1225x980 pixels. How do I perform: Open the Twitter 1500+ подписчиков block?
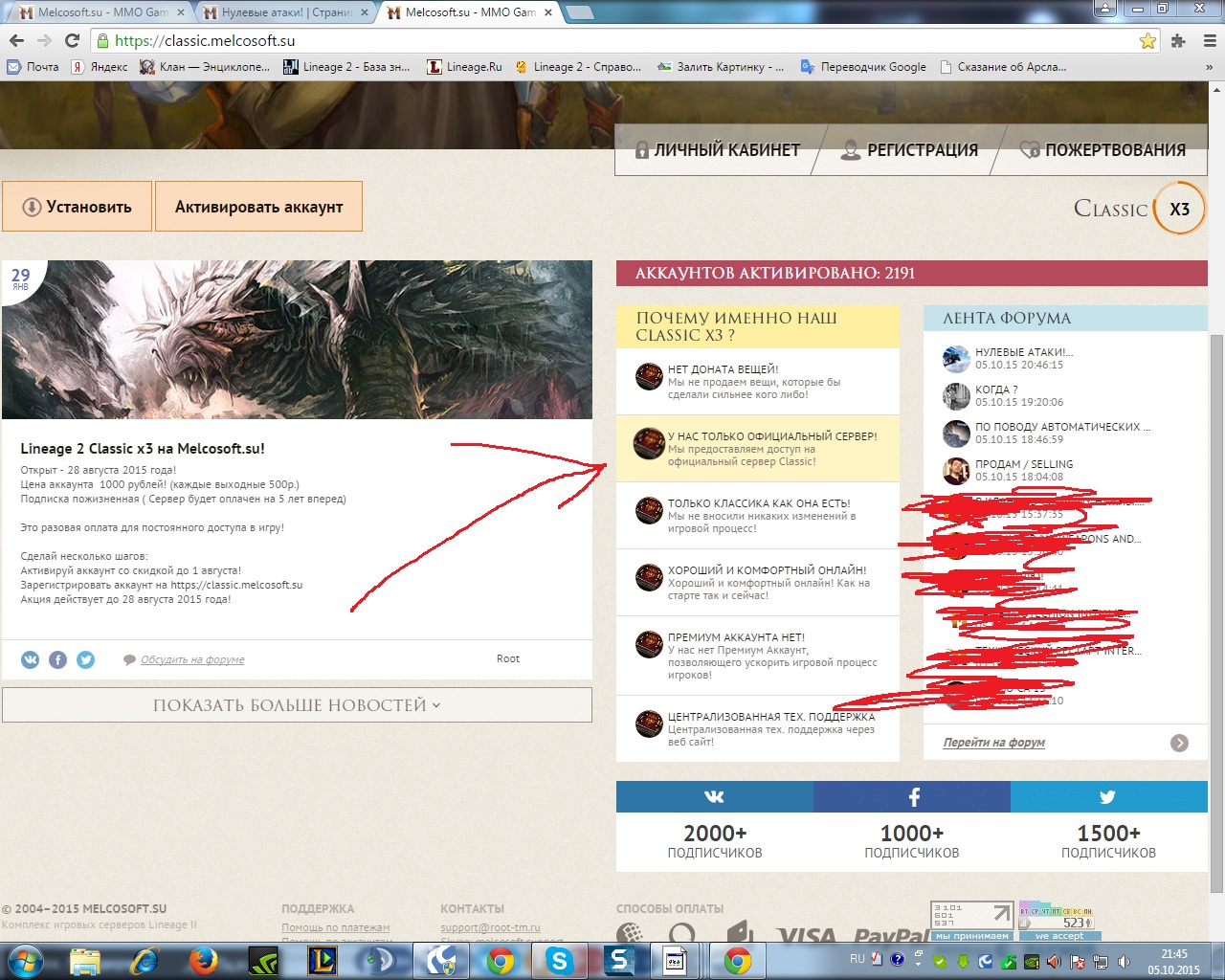1109,826
